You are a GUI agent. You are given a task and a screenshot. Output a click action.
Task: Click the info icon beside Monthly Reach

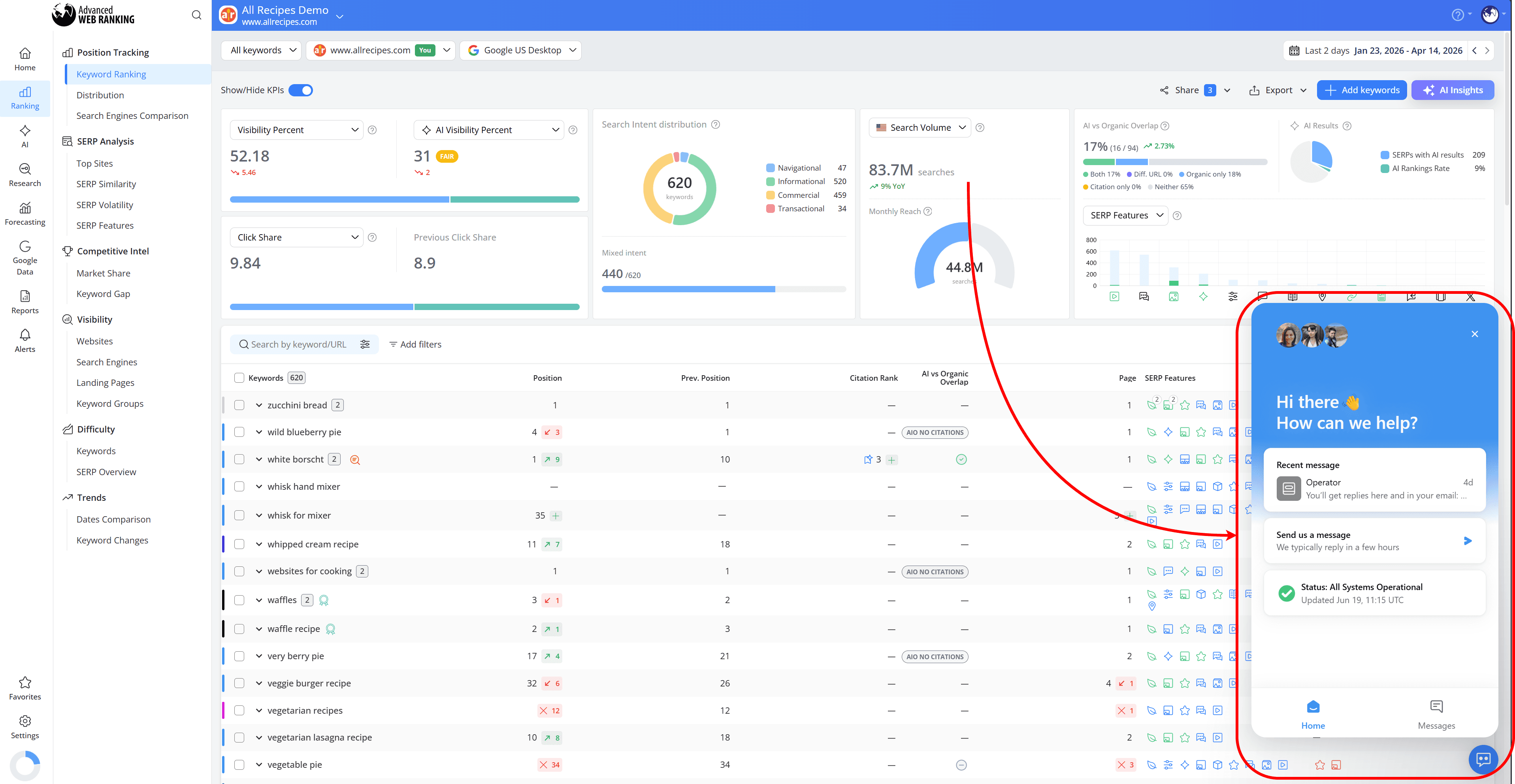click(x=927, y=212)
